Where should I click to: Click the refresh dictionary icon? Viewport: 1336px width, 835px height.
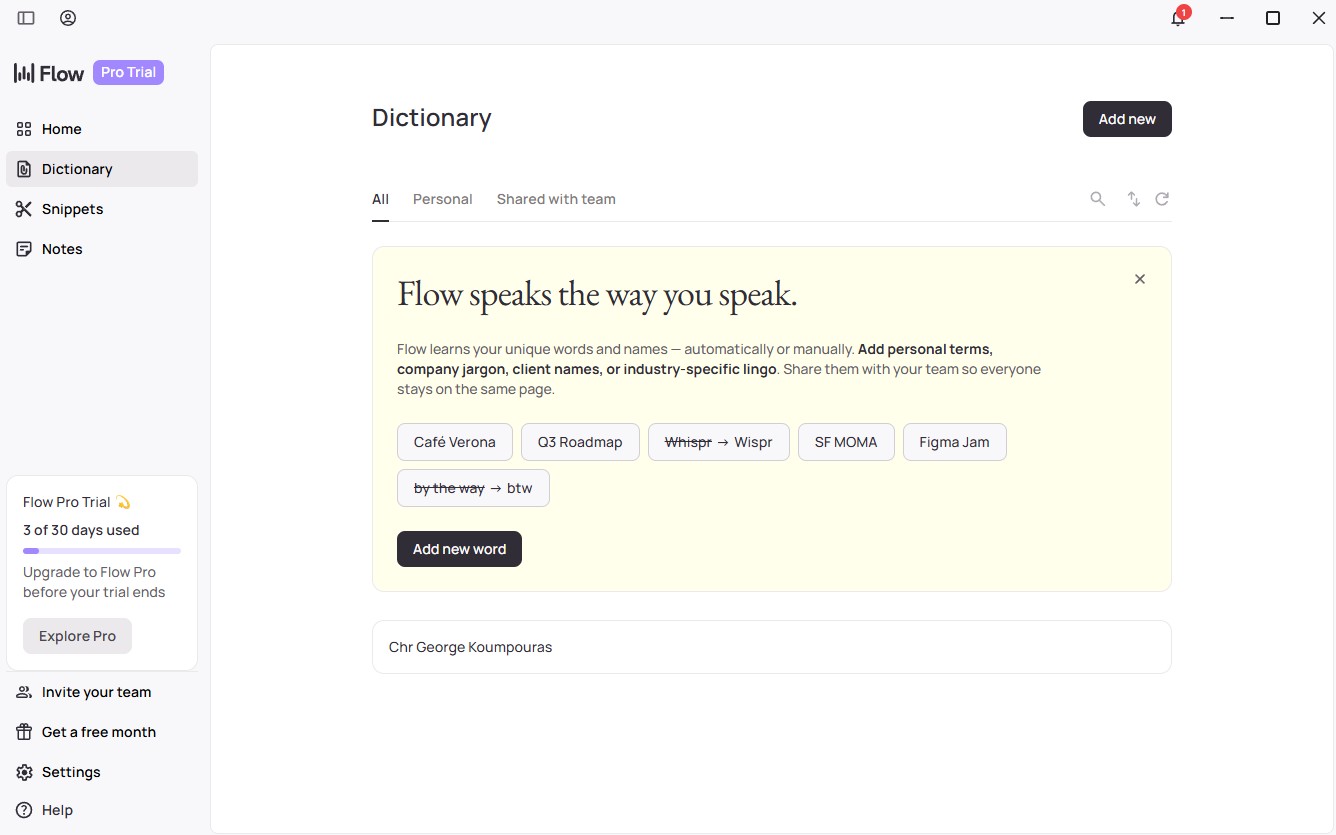[x=1162, y=199]
